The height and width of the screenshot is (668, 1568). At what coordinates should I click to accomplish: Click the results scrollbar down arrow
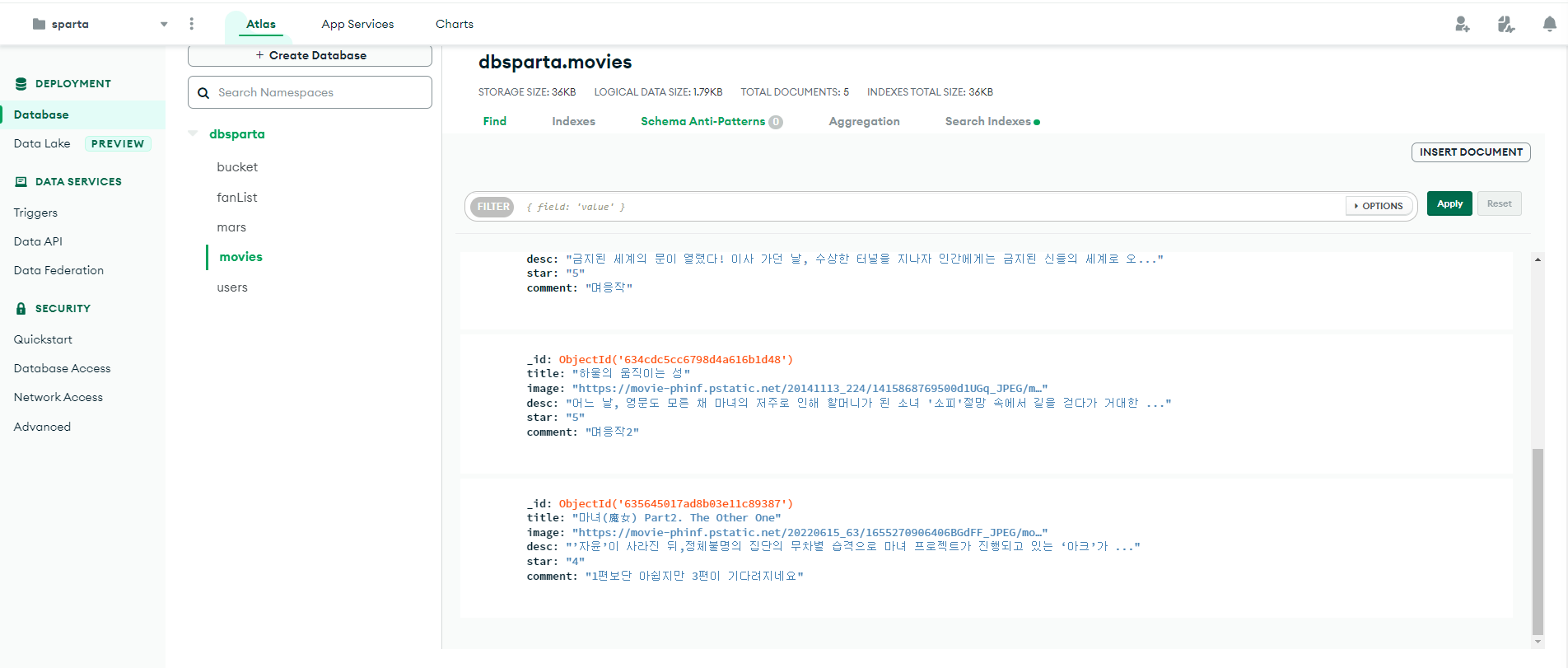(x=1538, y=642)
